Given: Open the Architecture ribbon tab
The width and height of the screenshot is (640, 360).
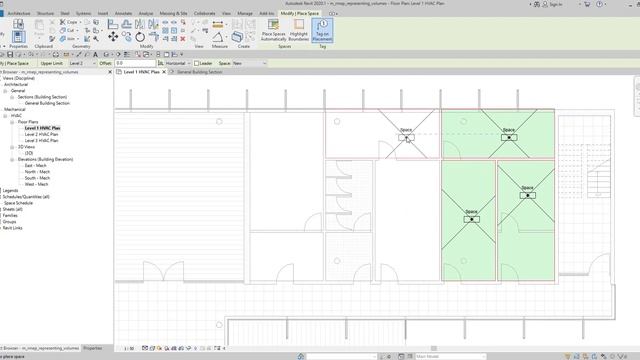Looking at the screenshot, I should click(x=19, y=13).
